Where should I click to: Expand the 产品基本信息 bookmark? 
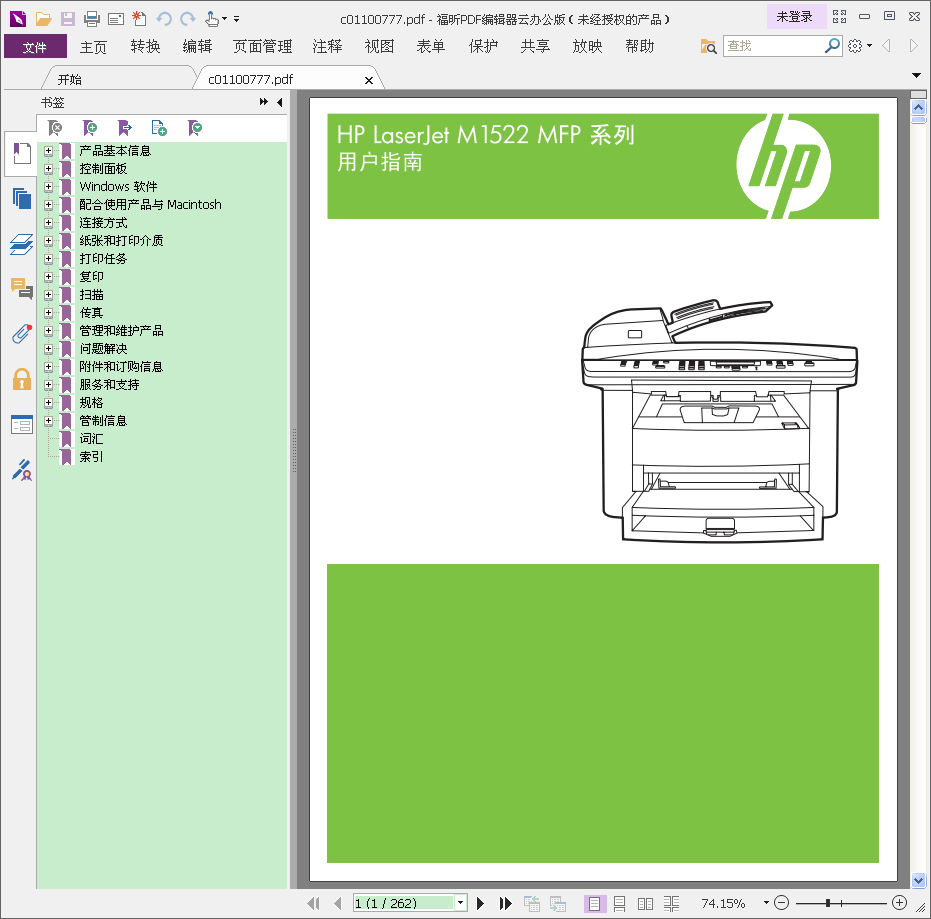click(49, 151)
